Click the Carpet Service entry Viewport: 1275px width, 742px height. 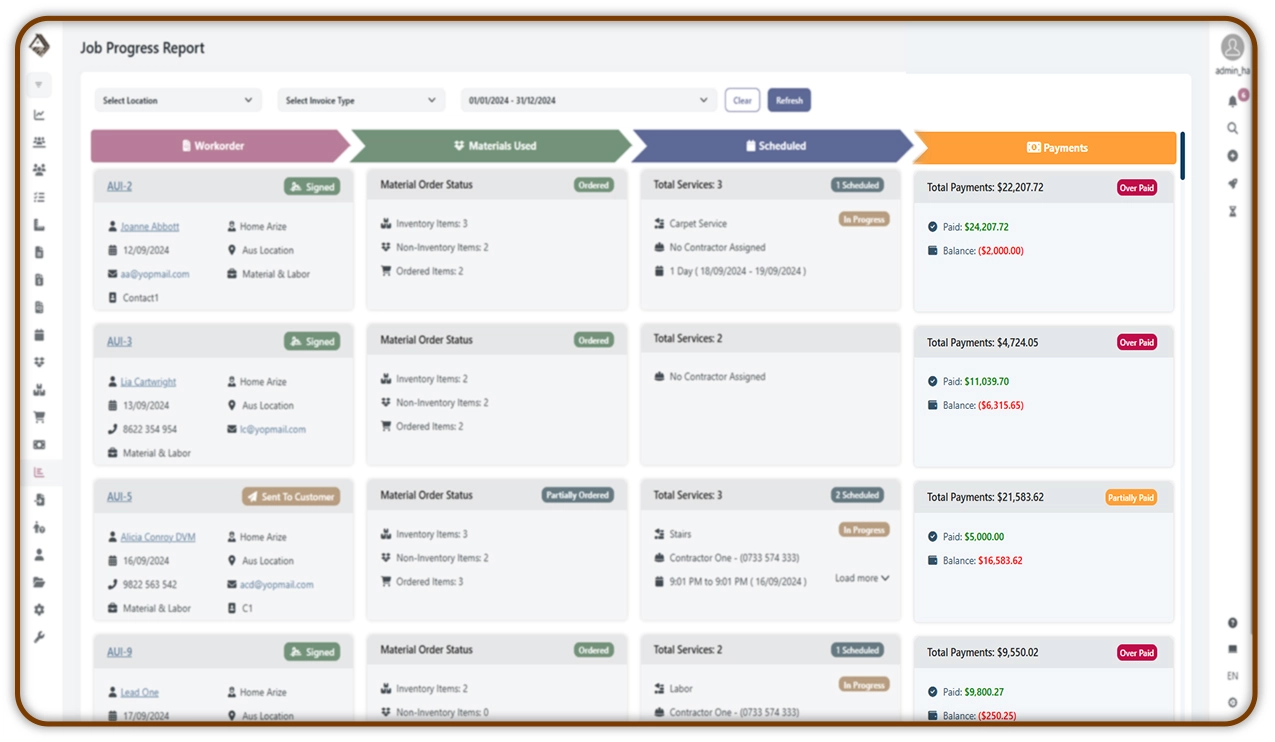coord(698,224)
